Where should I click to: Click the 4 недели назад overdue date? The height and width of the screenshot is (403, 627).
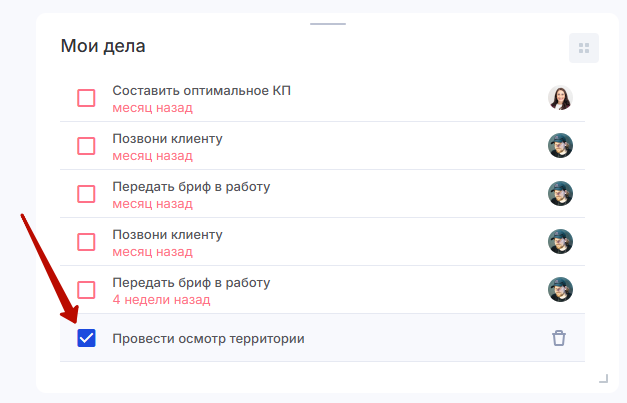coord(161,299)
